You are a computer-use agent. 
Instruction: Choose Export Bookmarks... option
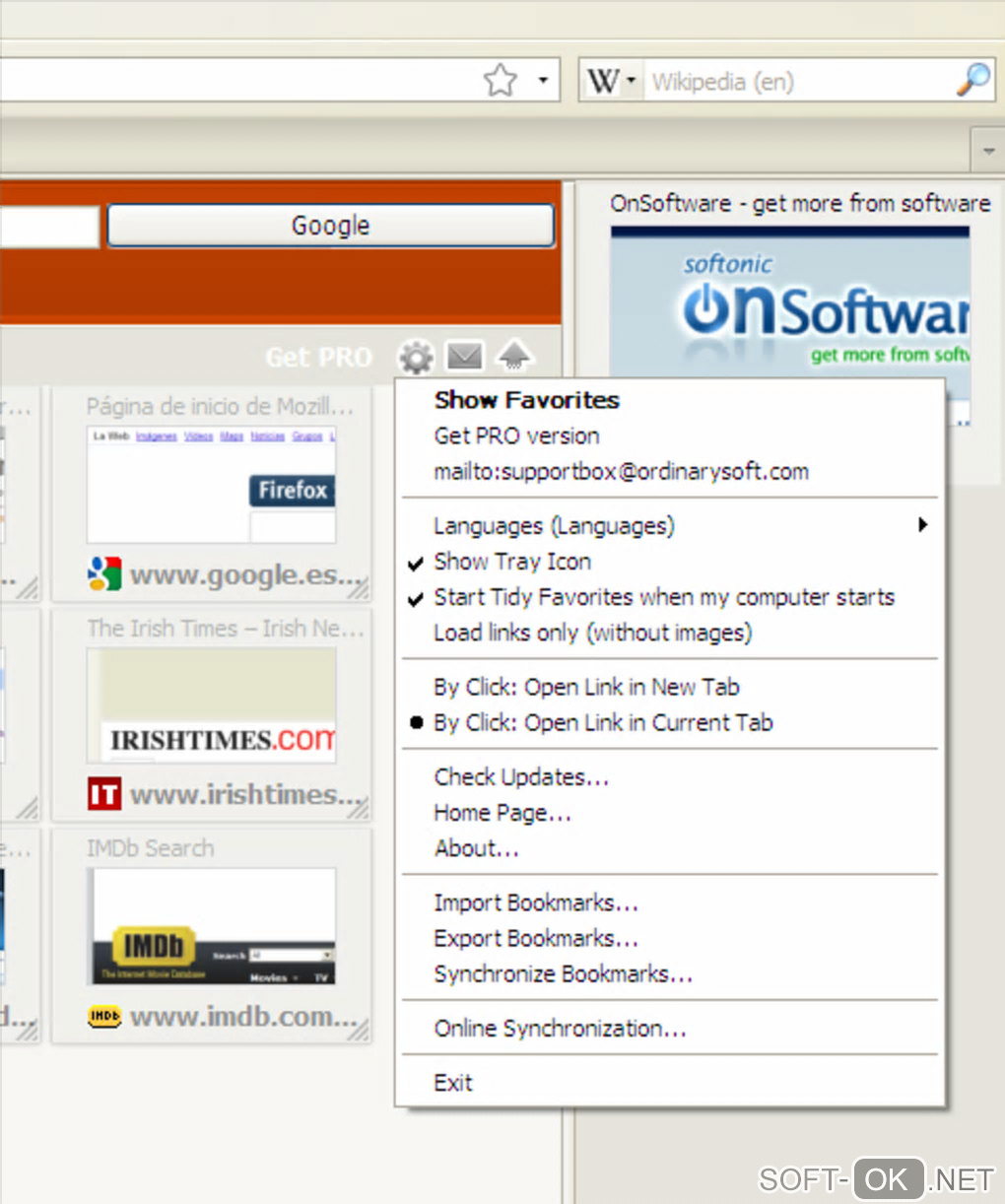[670, 937]
